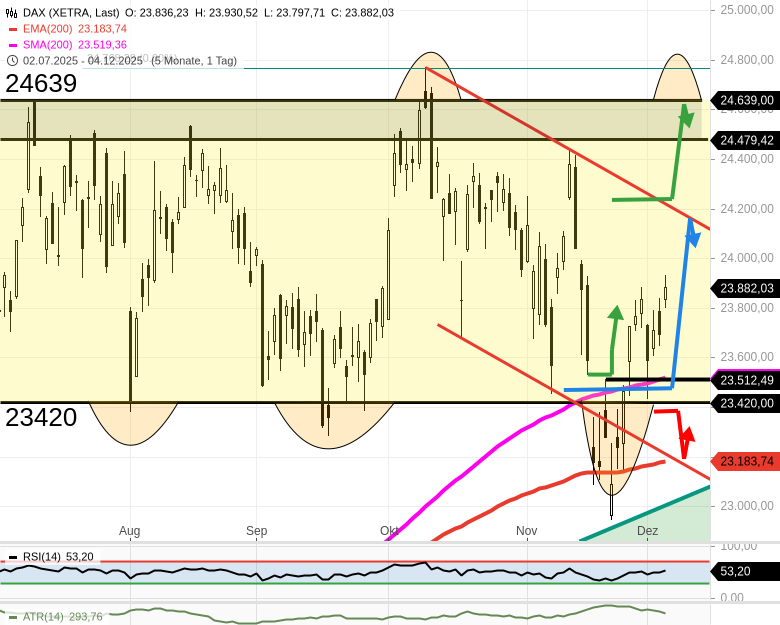The height and width of the screenshot is (625, 780).
Task: Click the clock icon next to date range
Action: pyautogui.click(x=12, y=60)
